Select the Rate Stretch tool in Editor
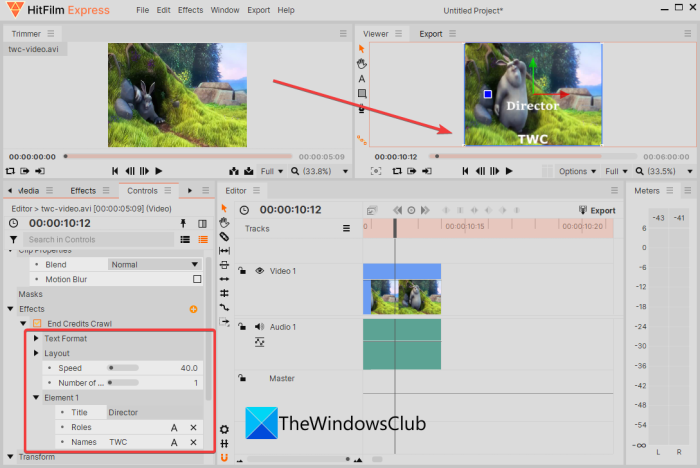This screenshot has width=700, height=468. [x=224, y=279]
